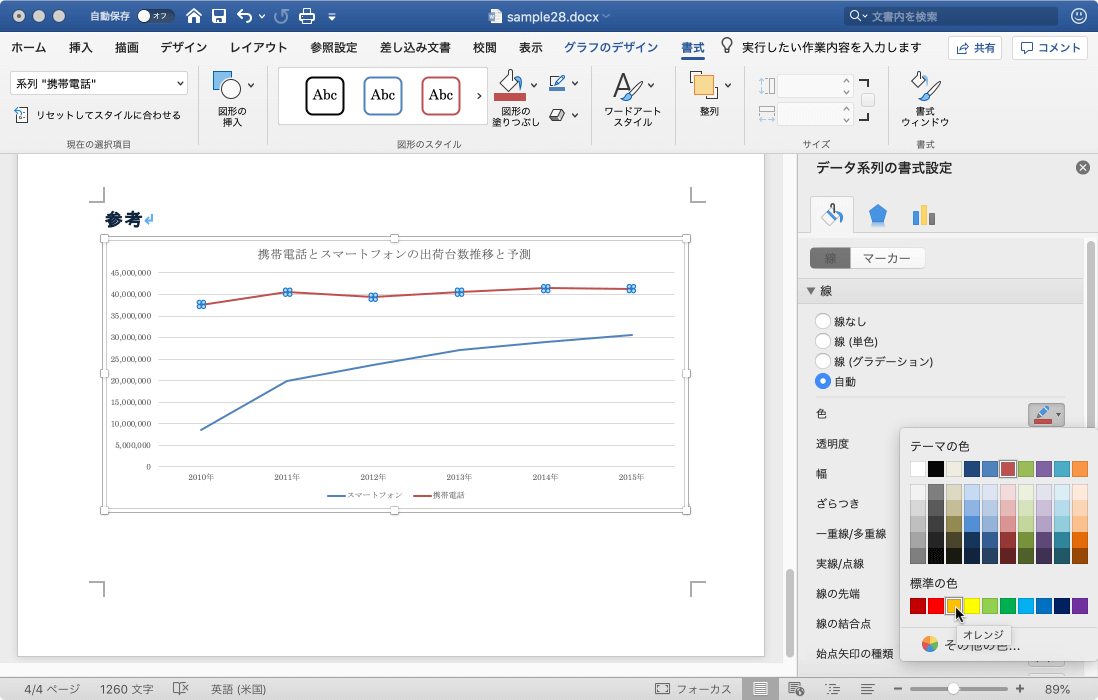The height and width of the screenshot is (700, 1098).
Task: Open the feedback smiley face icon
Action: (1079, 16)
